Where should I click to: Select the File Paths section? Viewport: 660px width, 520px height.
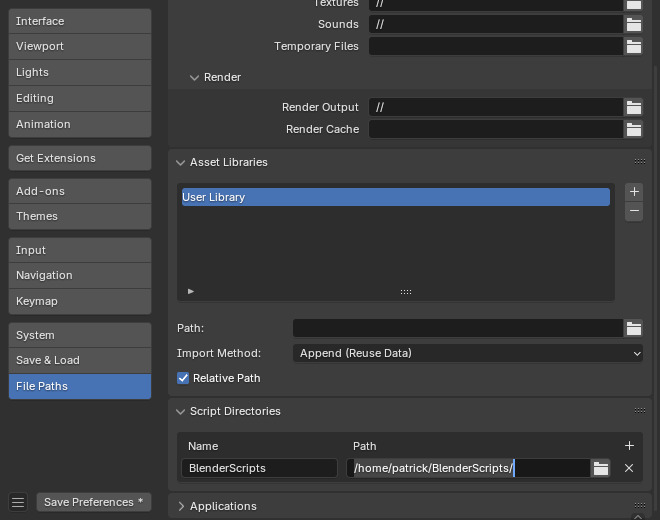(80, 387)
